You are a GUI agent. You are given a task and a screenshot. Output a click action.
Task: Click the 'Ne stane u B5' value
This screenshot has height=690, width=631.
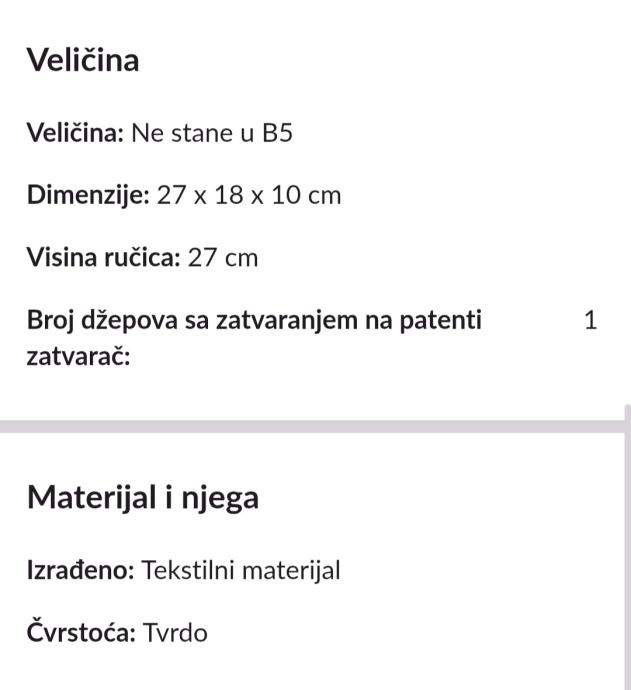point(212,132)
